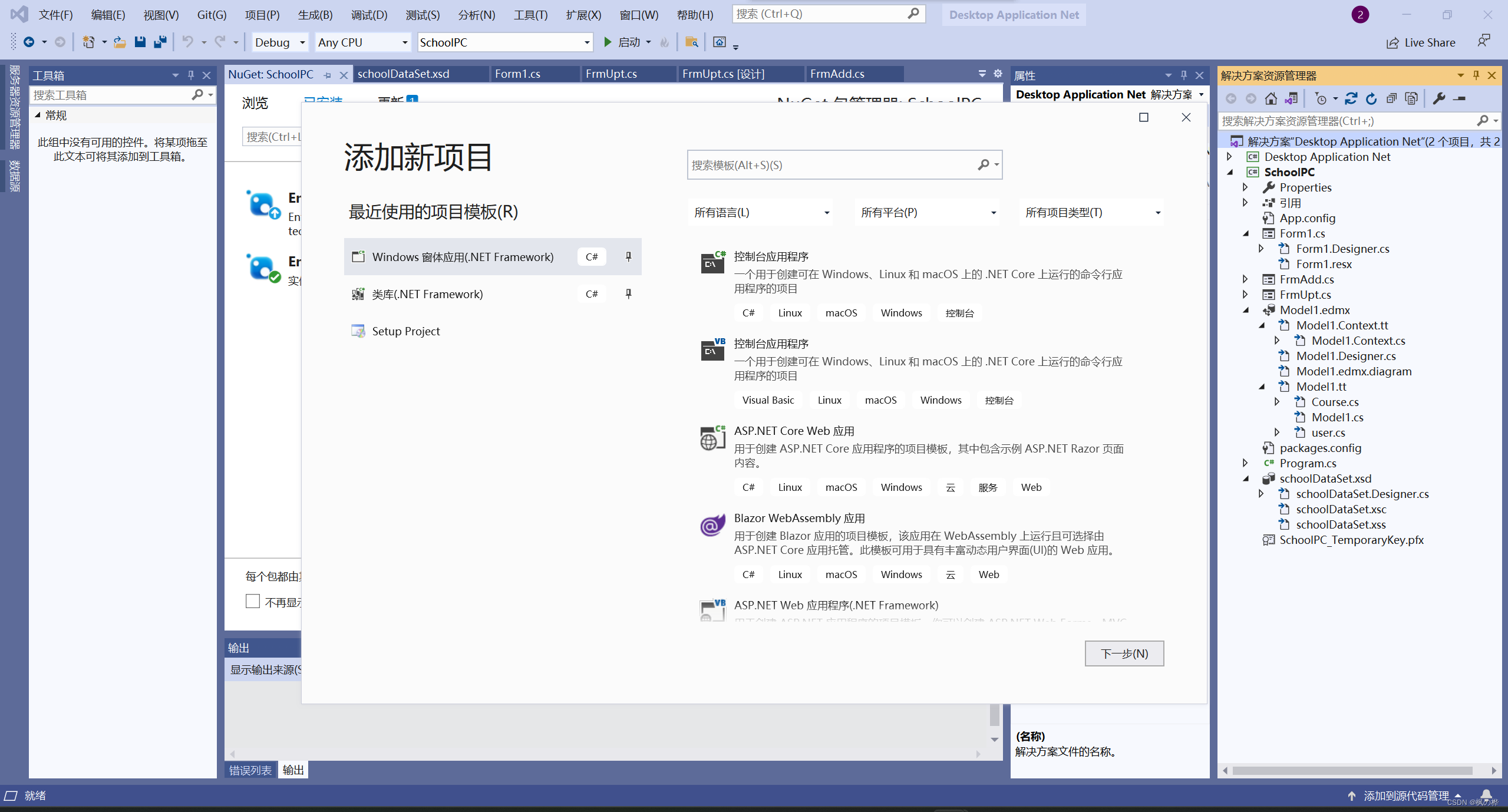Image resolution: width=1508 pixels, height=812 pixels.
Task: Click the Solution Explorer horizontal scrollbar
Action: 1352,770
